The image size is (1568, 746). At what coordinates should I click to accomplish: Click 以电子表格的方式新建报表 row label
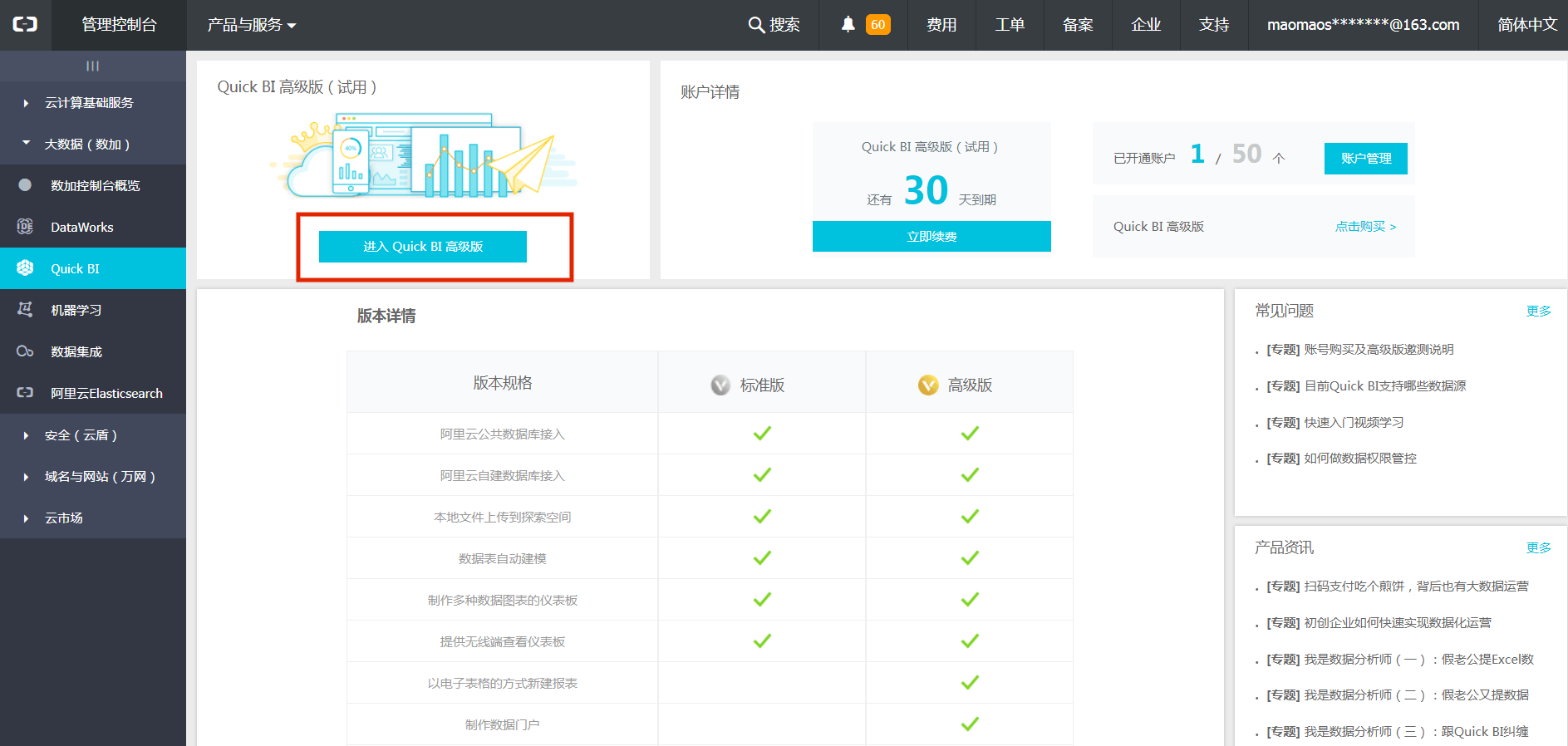point(502,684)
